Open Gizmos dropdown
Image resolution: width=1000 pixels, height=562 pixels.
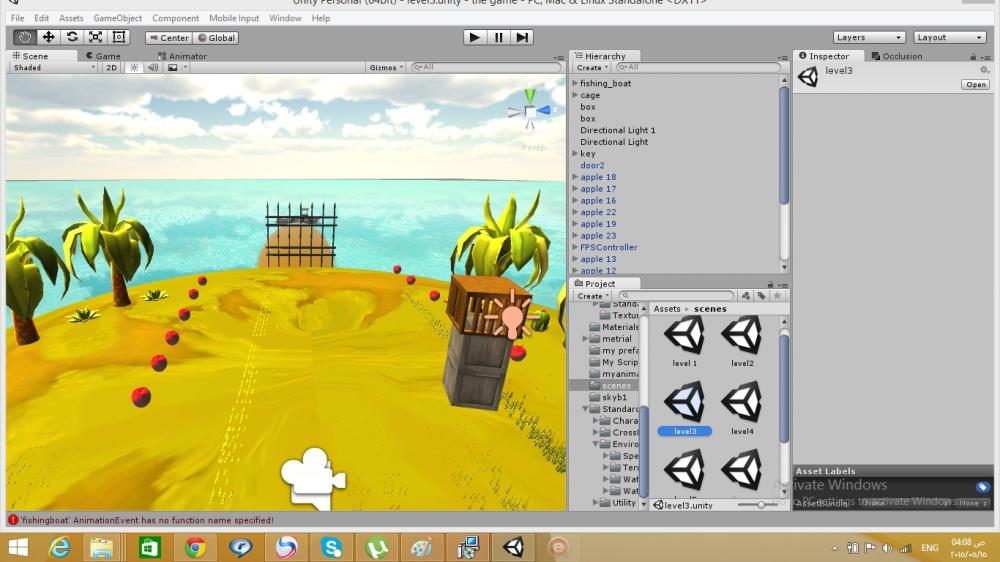click(x=386, y=67)
